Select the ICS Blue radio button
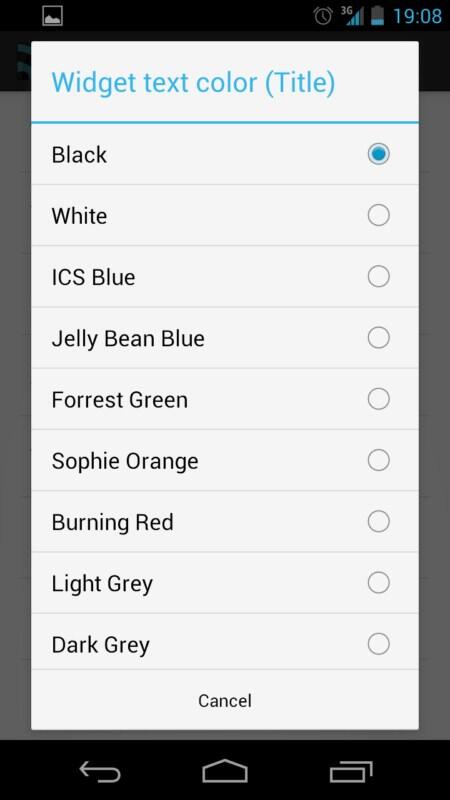Screen dimensions: 450x800 pyautogui.click(x=379, y=277)
